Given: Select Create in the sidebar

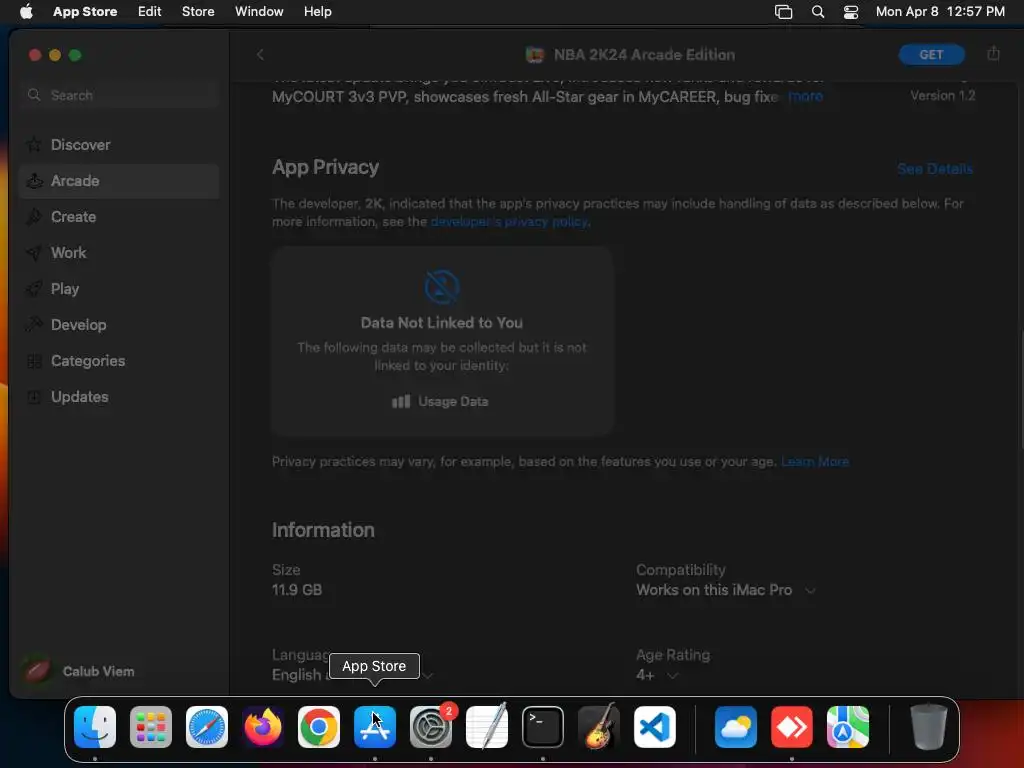Looking at the screenshot, I should point(119,217).
